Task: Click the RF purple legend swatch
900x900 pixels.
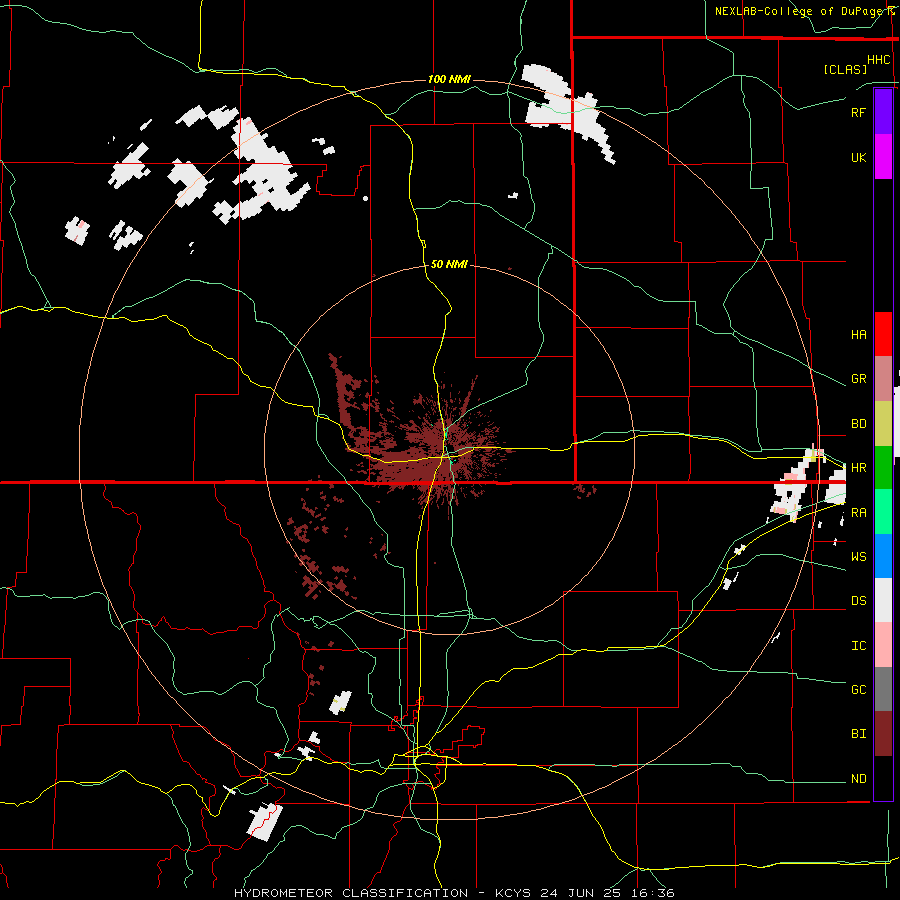Action: pos(883,112)
